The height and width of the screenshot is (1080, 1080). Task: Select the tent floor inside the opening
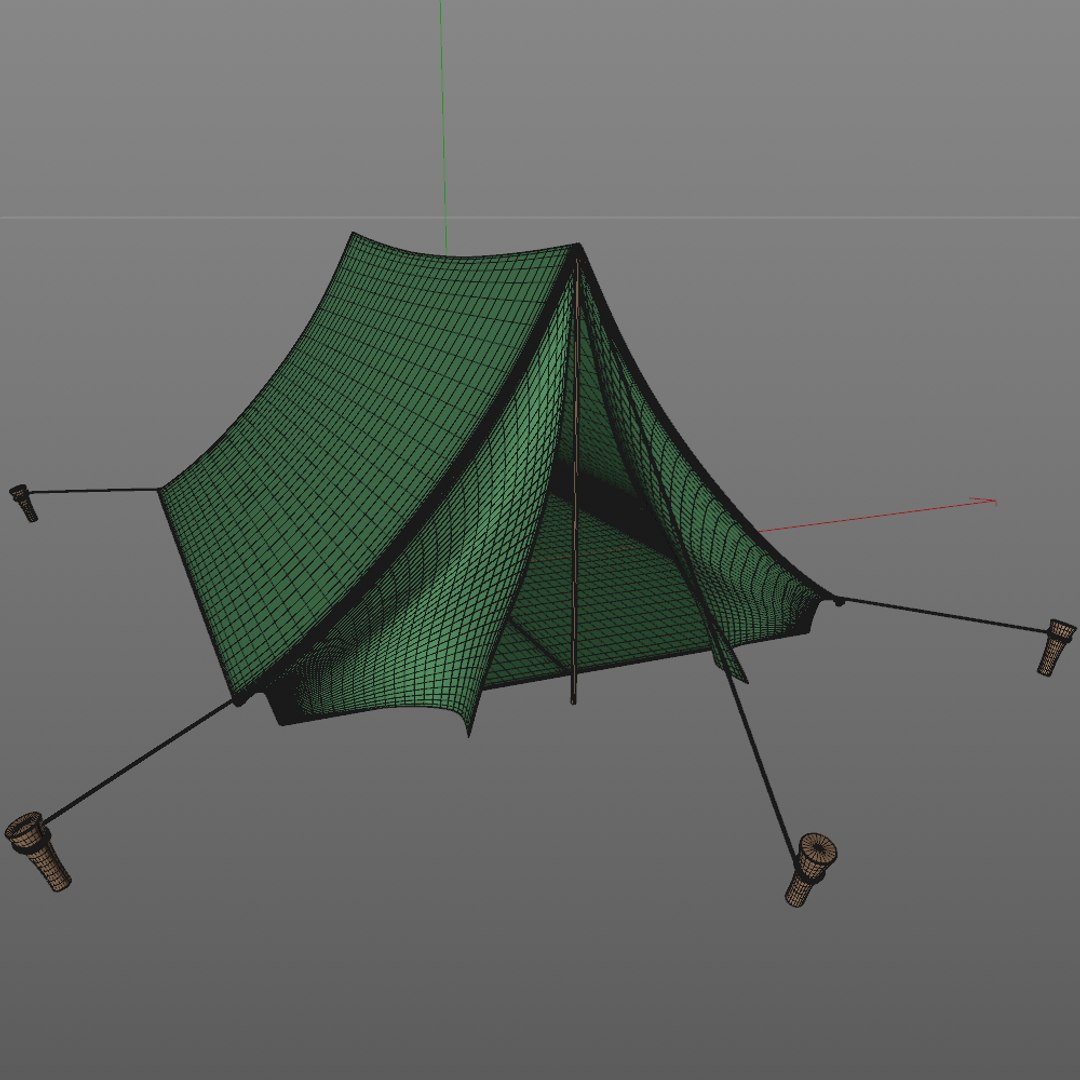606,599
